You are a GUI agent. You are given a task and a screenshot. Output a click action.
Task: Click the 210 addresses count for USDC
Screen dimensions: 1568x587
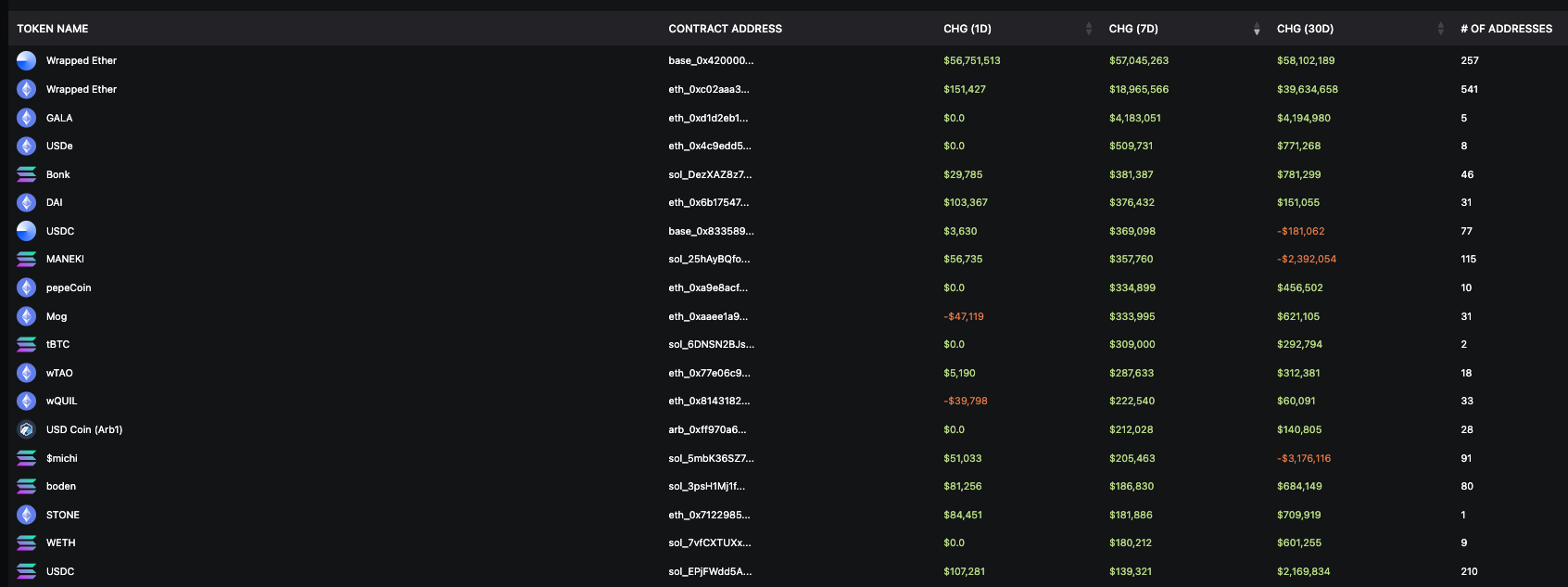pyautogui.click(x=1469, y=571)
